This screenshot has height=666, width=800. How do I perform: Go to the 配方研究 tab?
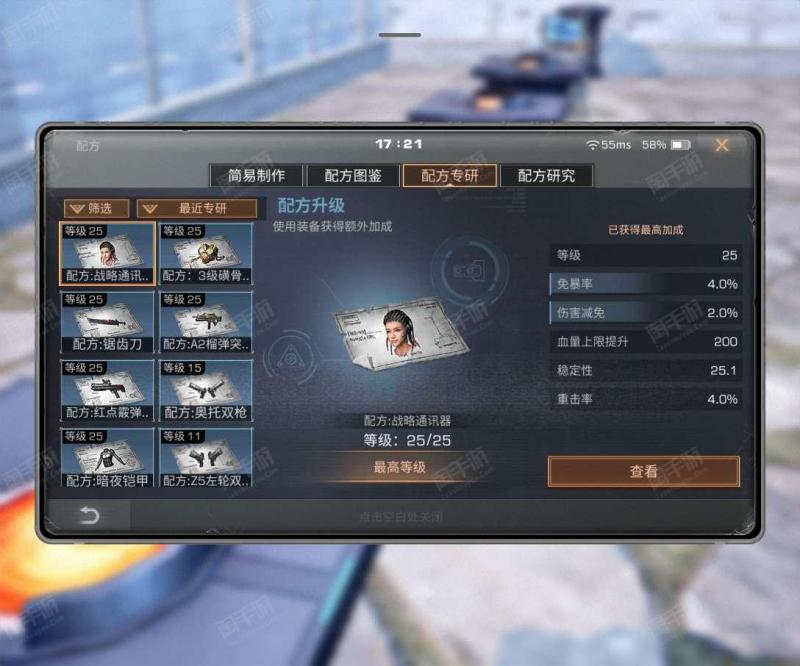coord(546,176)
